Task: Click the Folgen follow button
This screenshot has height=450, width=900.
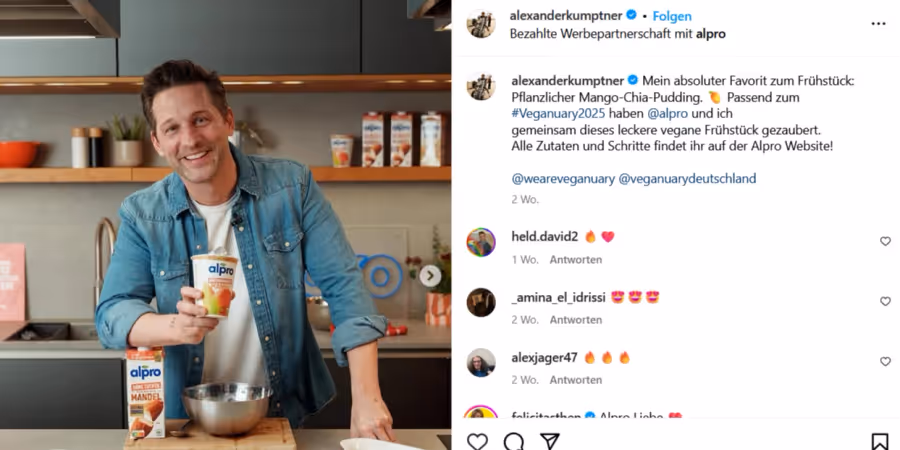Action: [672, 16]
